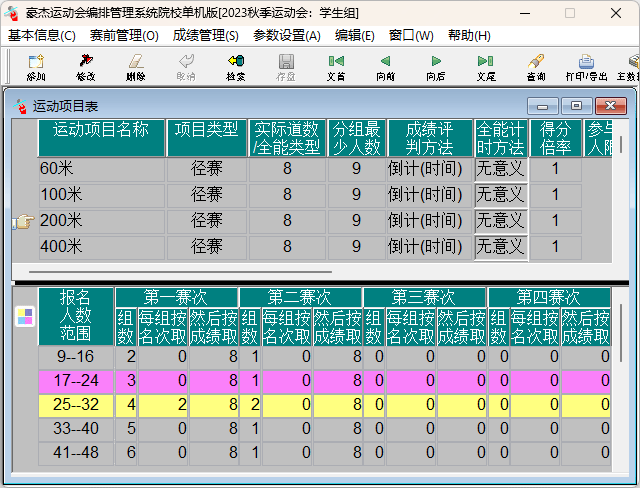The height and width of the screenshot is (488, 640).
Task: Click the 第四赛次 group header
Action: 549,297
